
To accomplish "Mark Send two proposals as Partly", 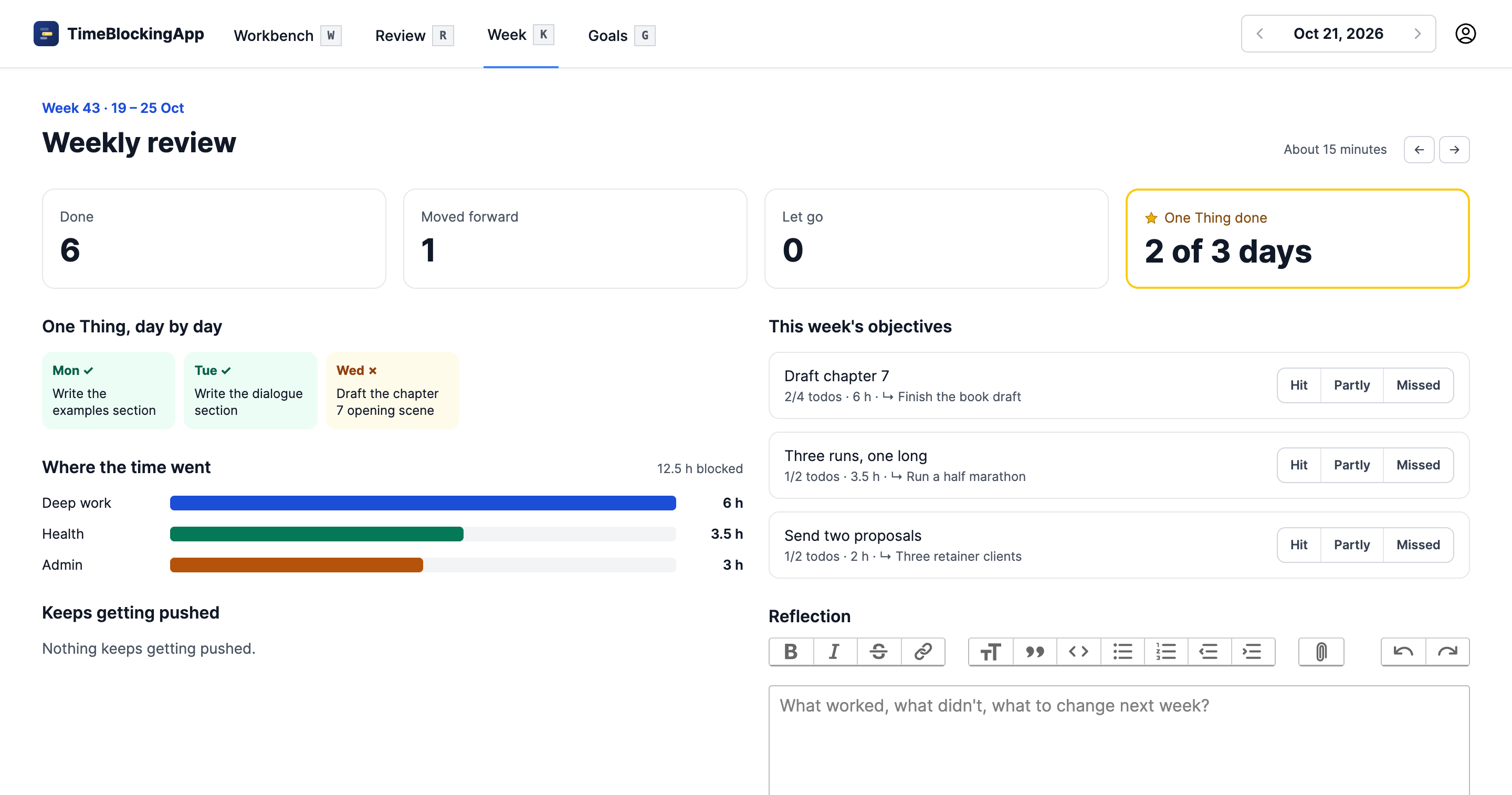I will tap(1352, 545).
